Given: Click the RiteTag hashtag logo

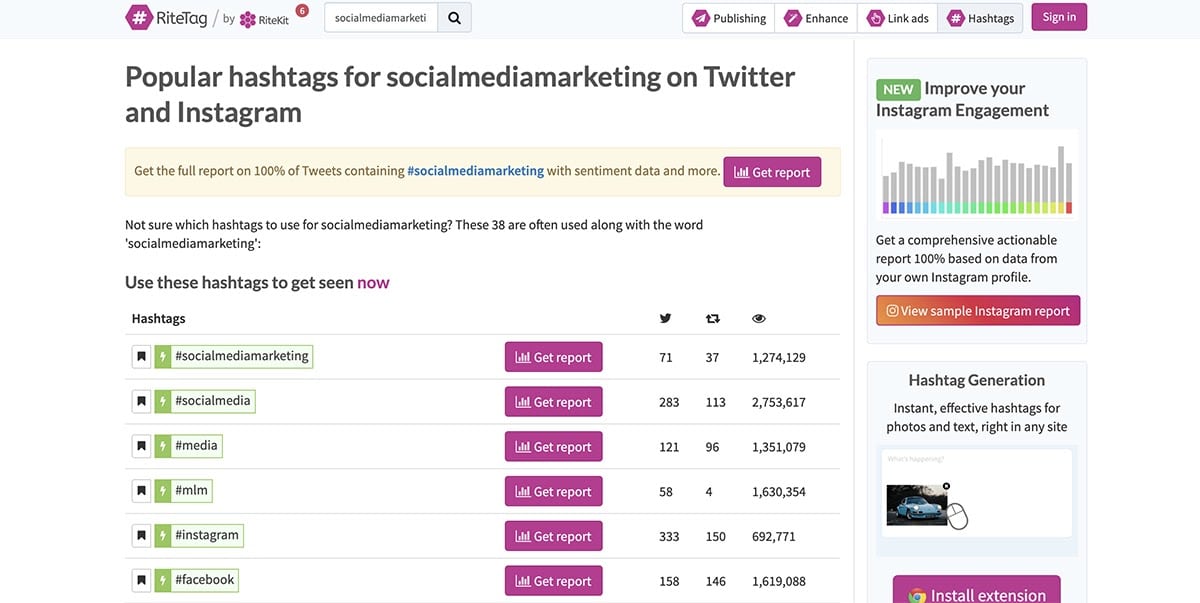Looking at the screenshot, I should [140, 17].
